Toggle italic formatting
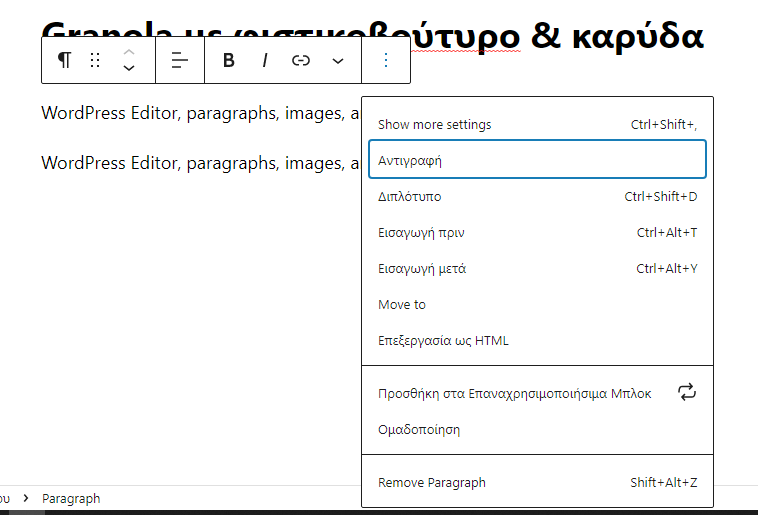This screenshot has width=758, height=515. (x=265, y=60)
